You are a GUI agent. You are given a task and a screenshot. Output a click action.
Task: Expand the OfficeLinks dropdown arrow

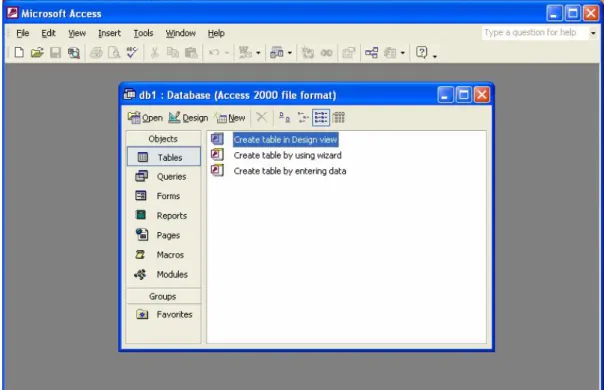tap(258, 53)
